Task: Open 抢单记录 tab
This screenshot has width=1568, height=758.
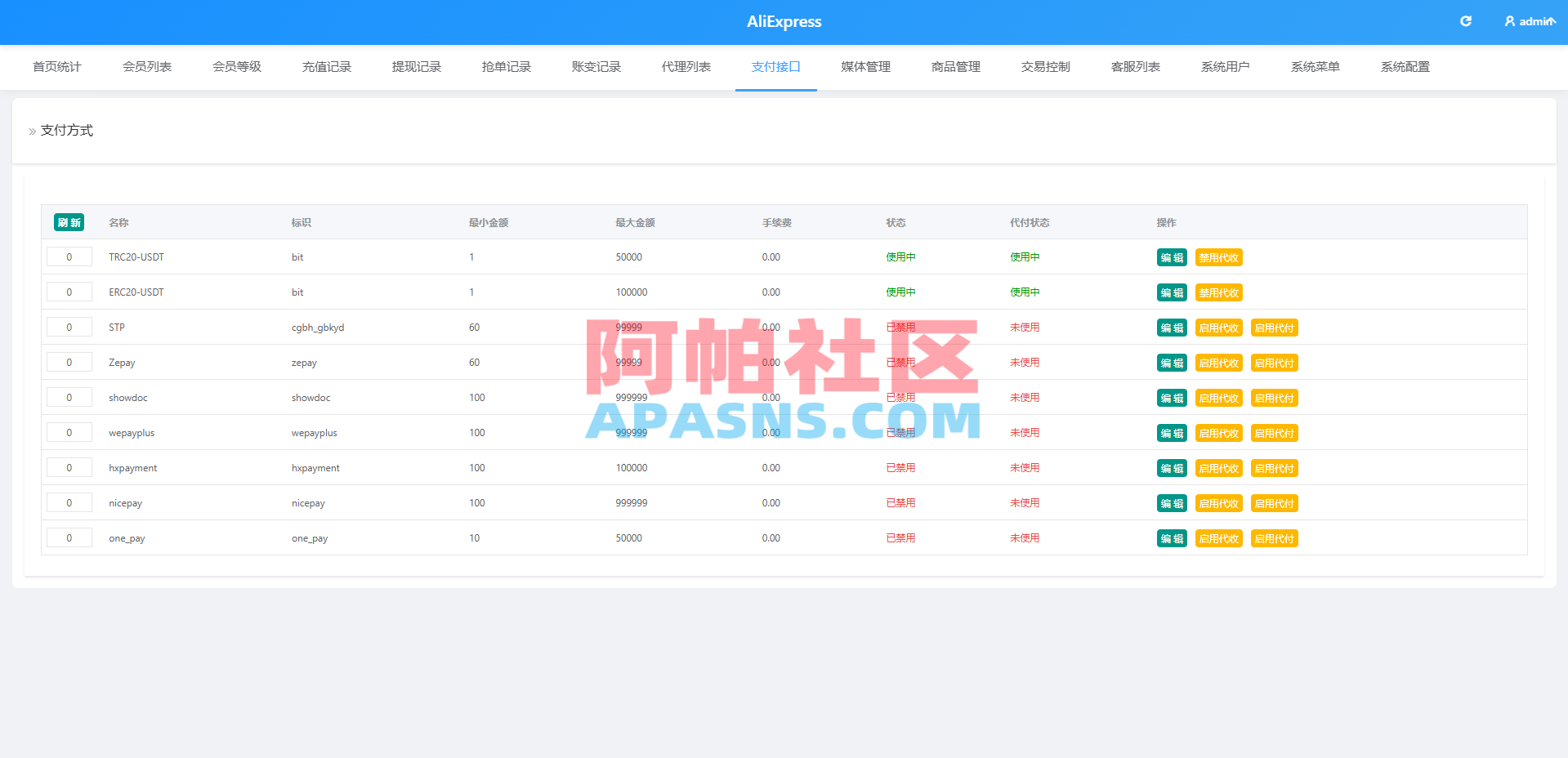Action: pos(507,67)
